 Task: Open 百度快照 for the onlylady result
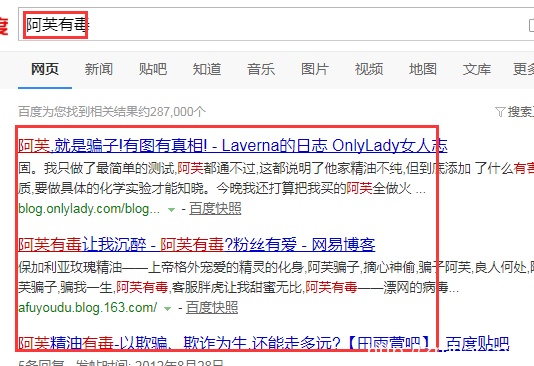[x=215, y=208]
